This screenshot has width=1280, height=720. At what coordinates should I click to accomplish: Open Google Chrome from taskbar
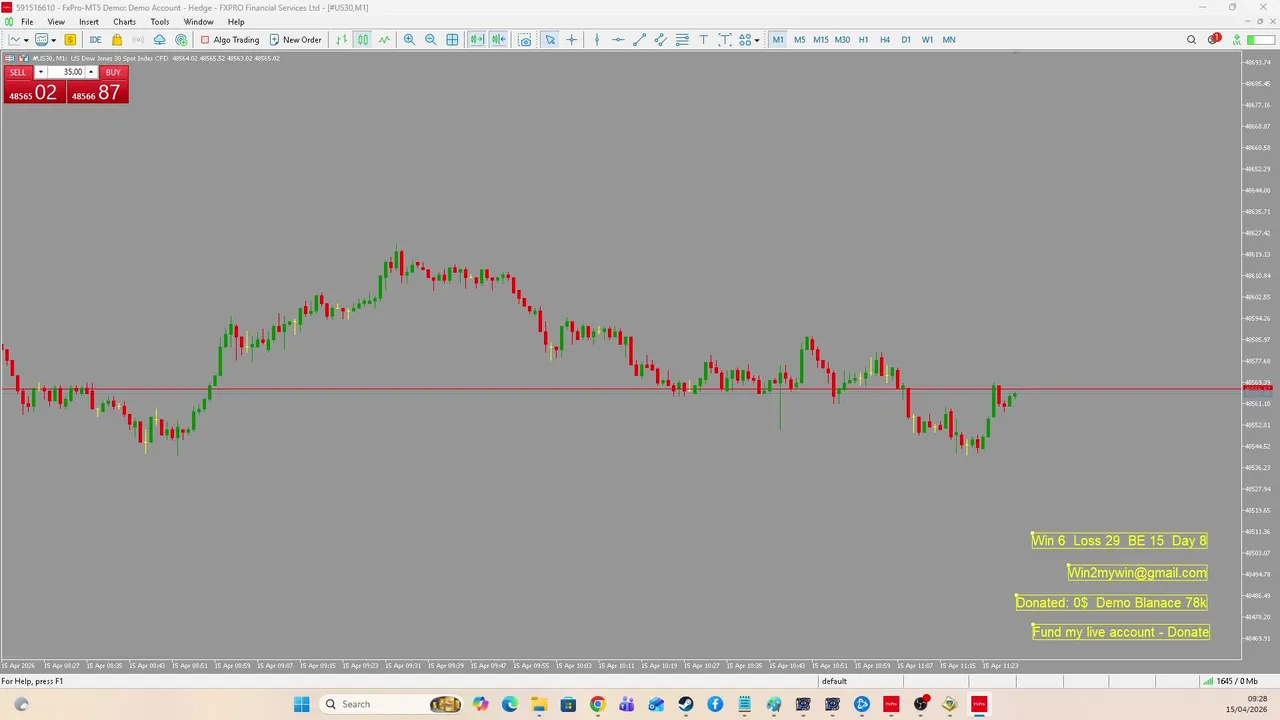click(597, 704)
